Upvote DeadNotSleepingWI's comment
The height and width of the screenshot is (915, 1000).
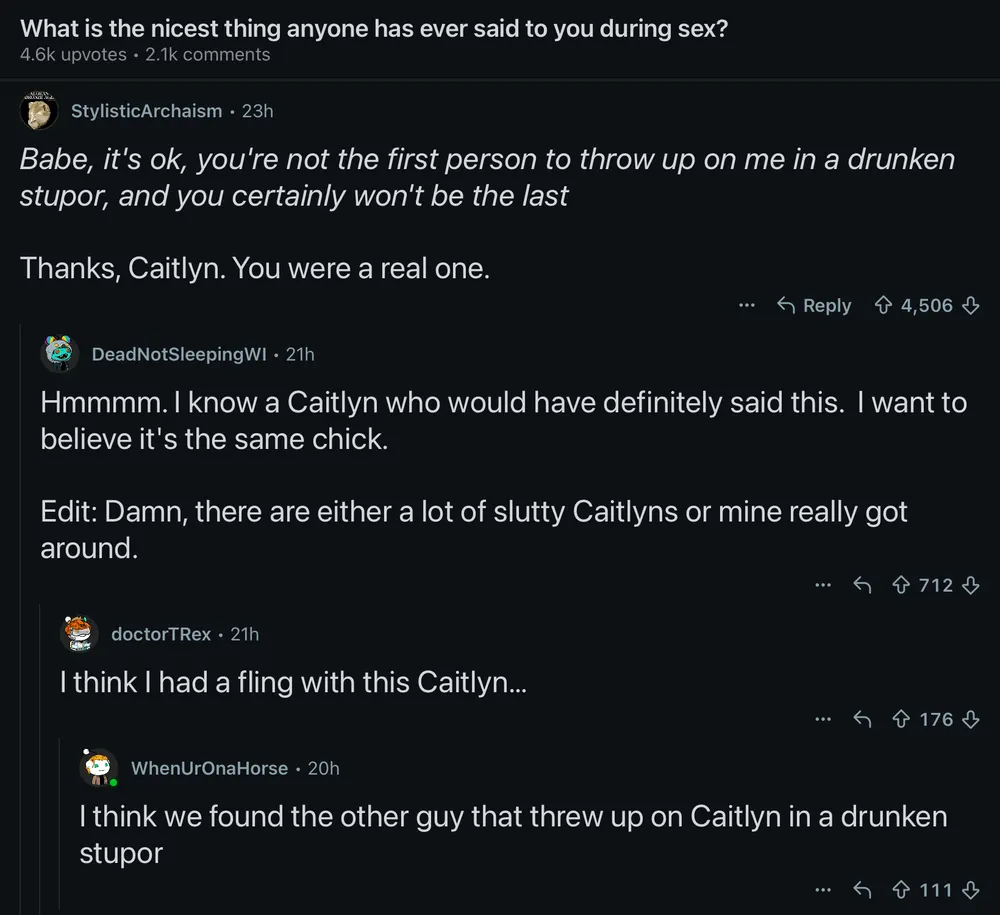pyautogui.click(x=902, y=585)
